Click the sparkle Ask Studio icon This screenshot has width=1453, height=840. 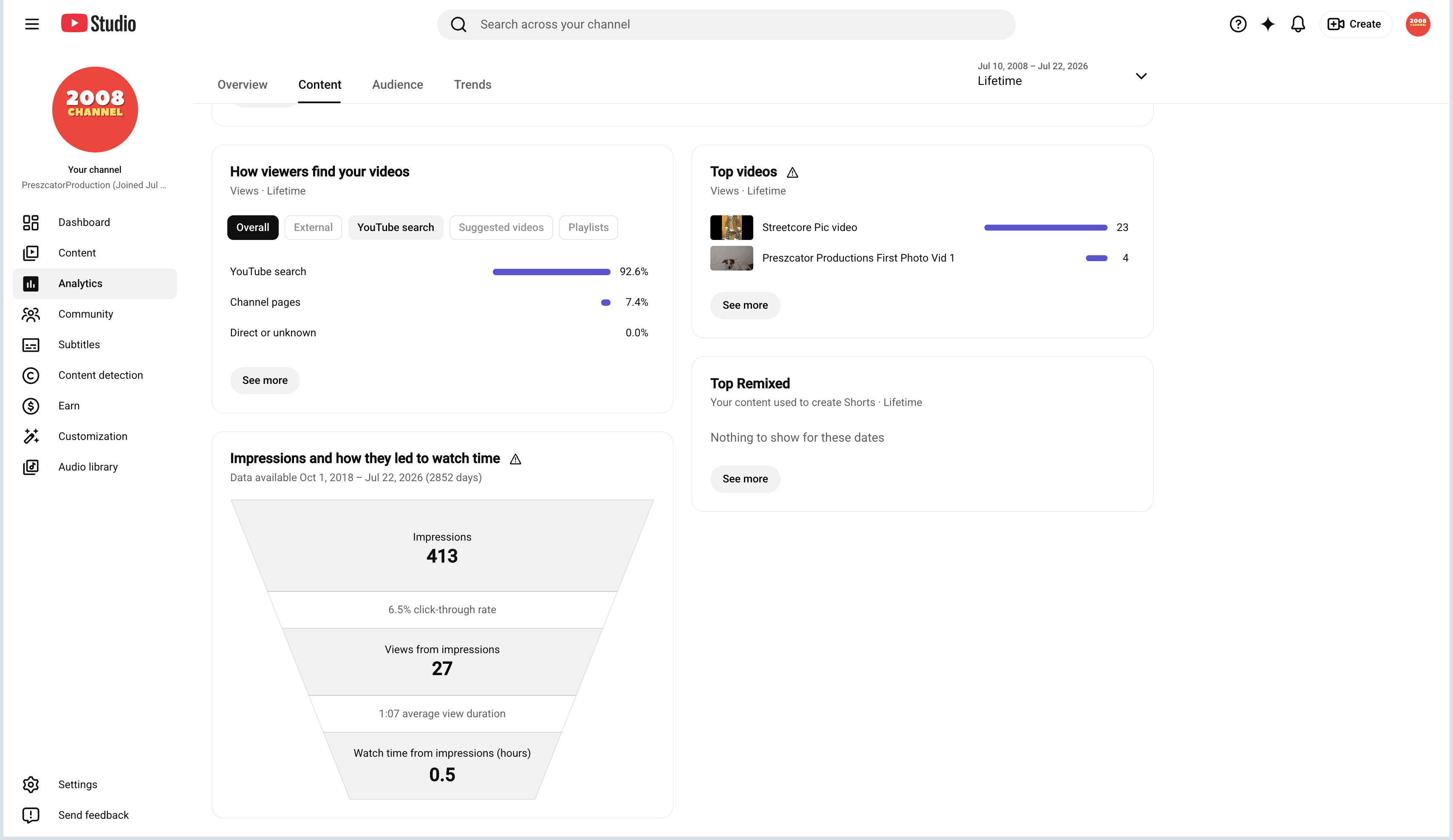1267,24
